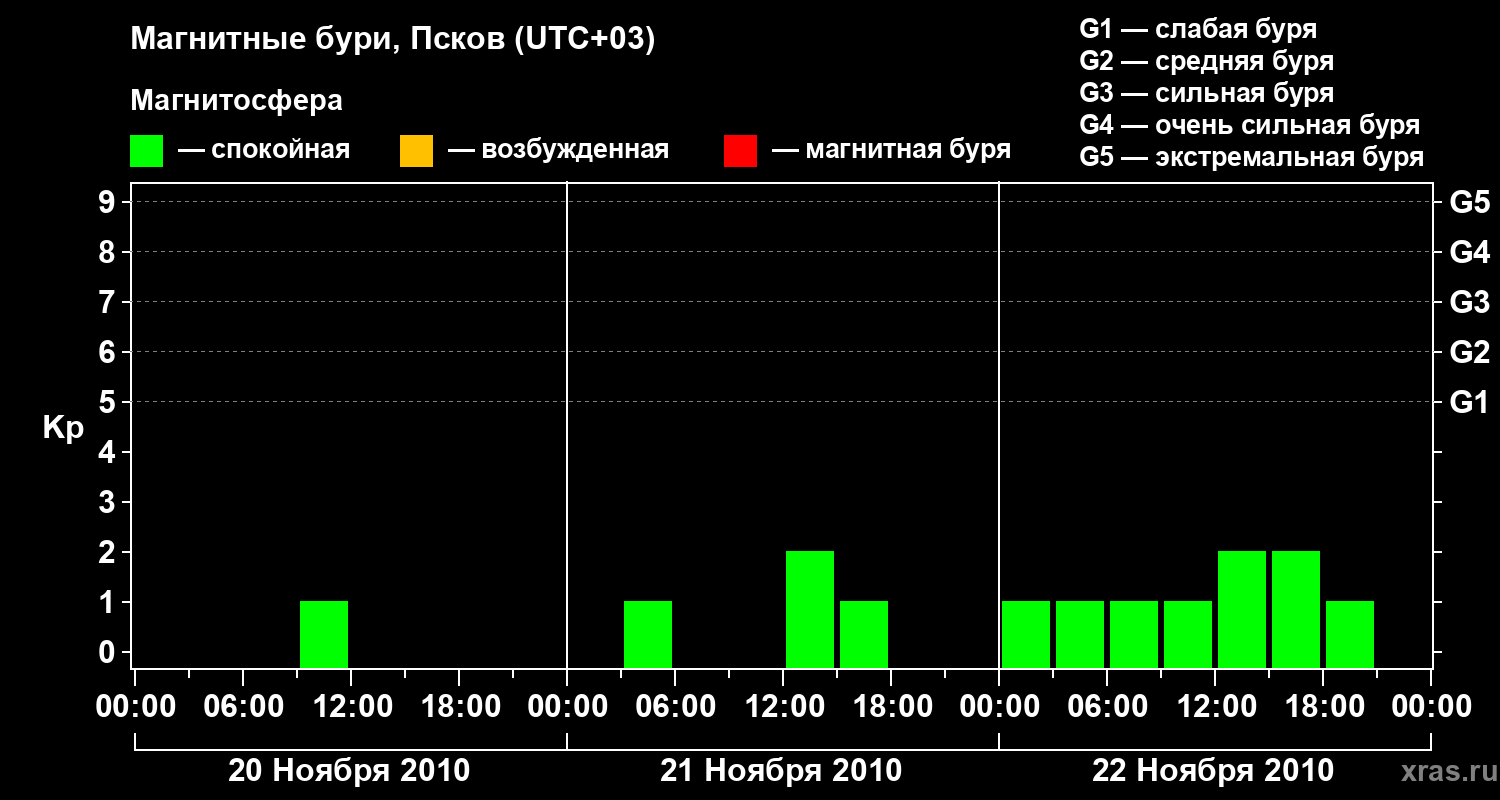Click 'G4 — очень сильная буря' legend line
Viewport: 1500px width, 800px height.
[x=1250, y=125]
